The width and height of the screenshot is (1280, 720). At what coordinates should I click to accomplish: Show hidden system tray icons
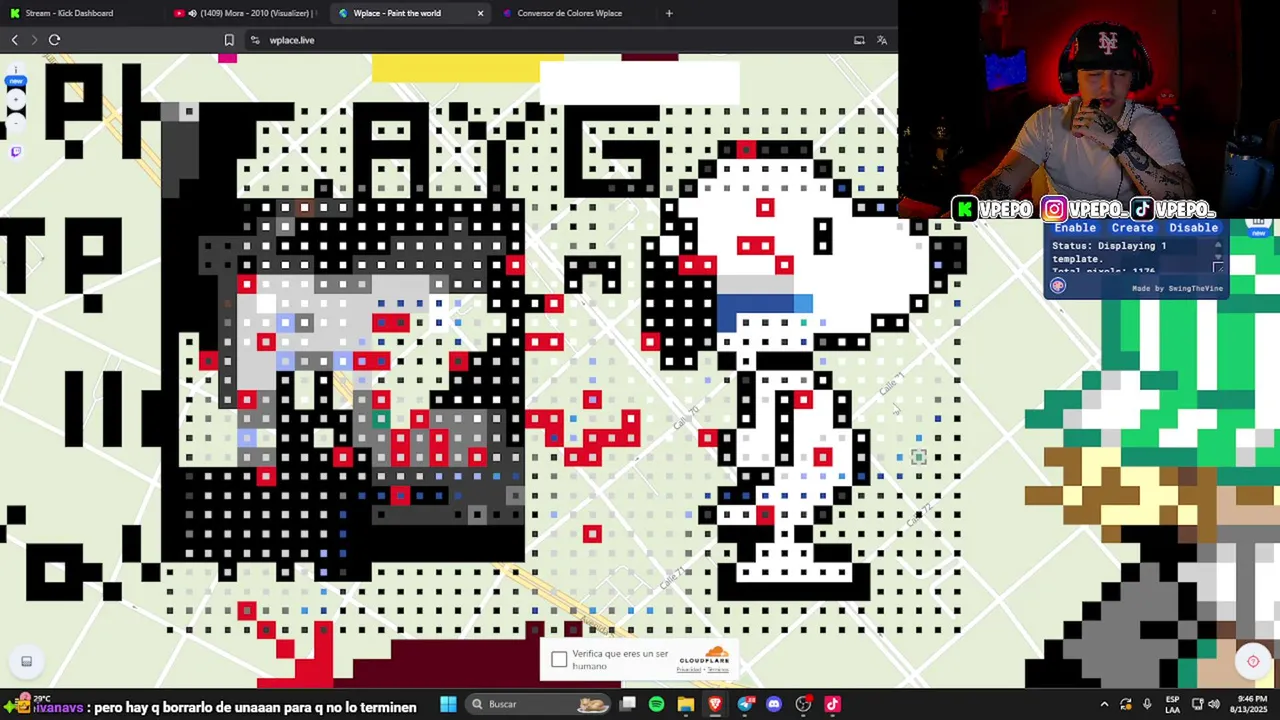(x=1104, y=704)
